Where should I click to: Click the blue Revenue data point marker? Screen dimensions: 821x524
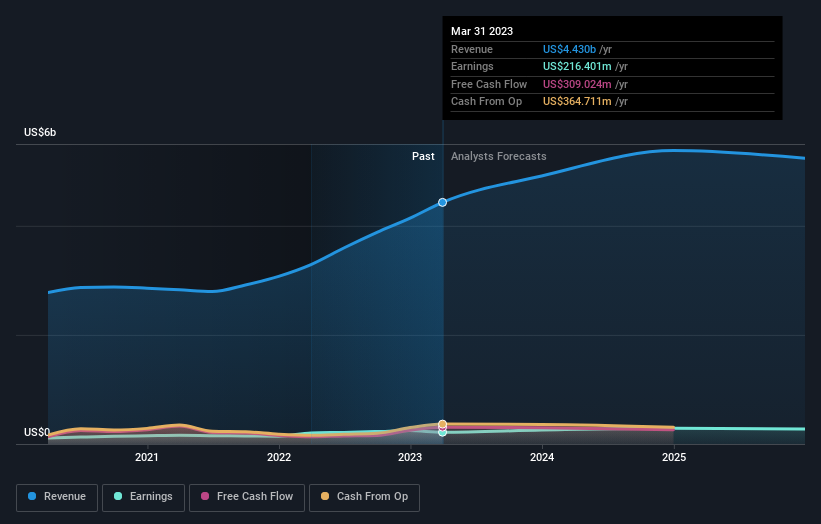tap(442, 202)
